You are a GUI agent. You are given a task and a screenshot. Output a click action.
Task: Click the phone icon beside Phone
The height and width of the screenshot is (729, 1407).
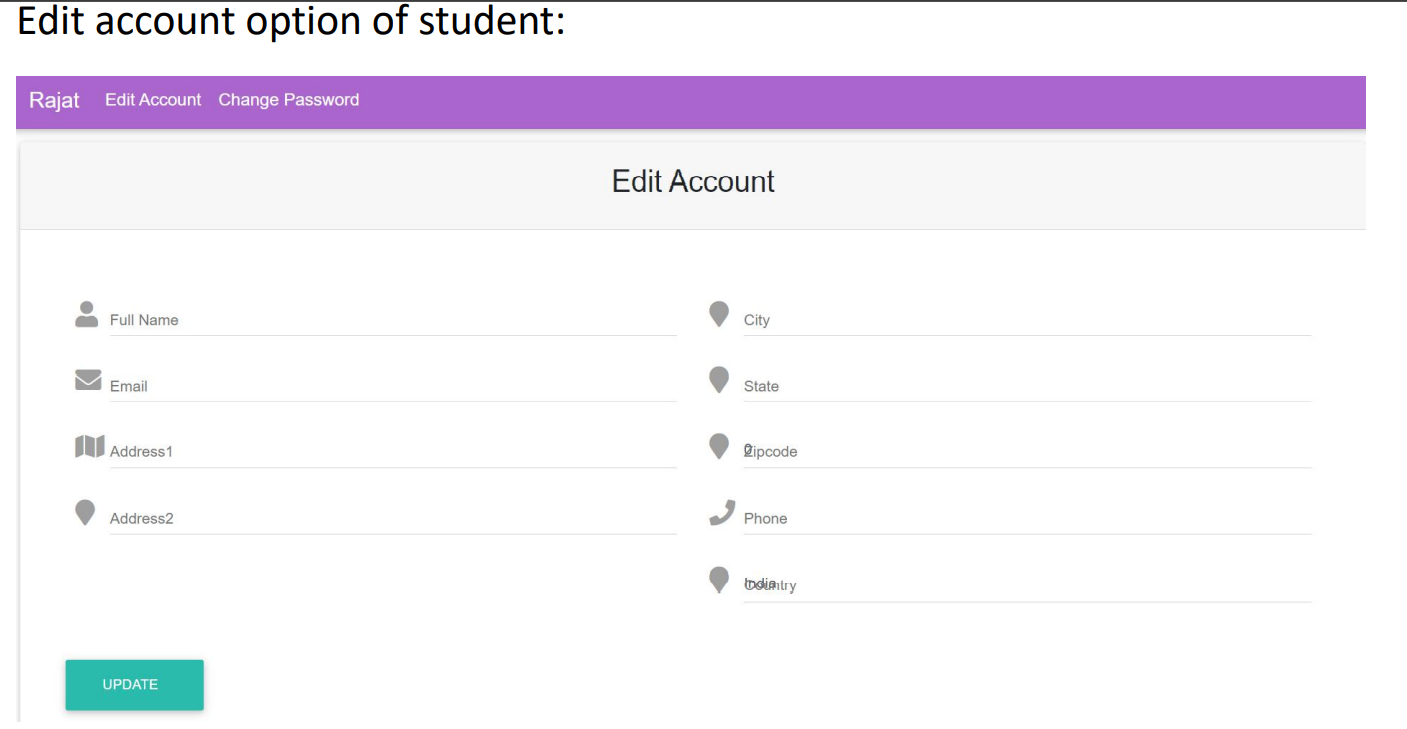[721, 511]
